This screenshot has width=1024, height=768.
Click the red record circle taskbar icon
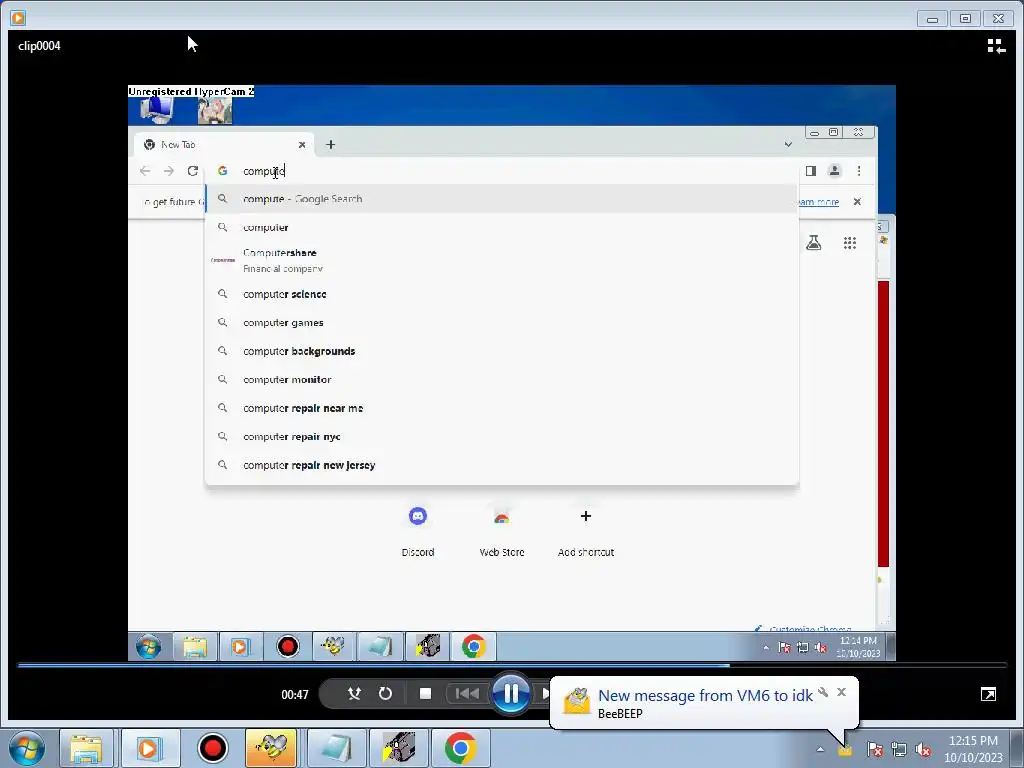(212, 748)
